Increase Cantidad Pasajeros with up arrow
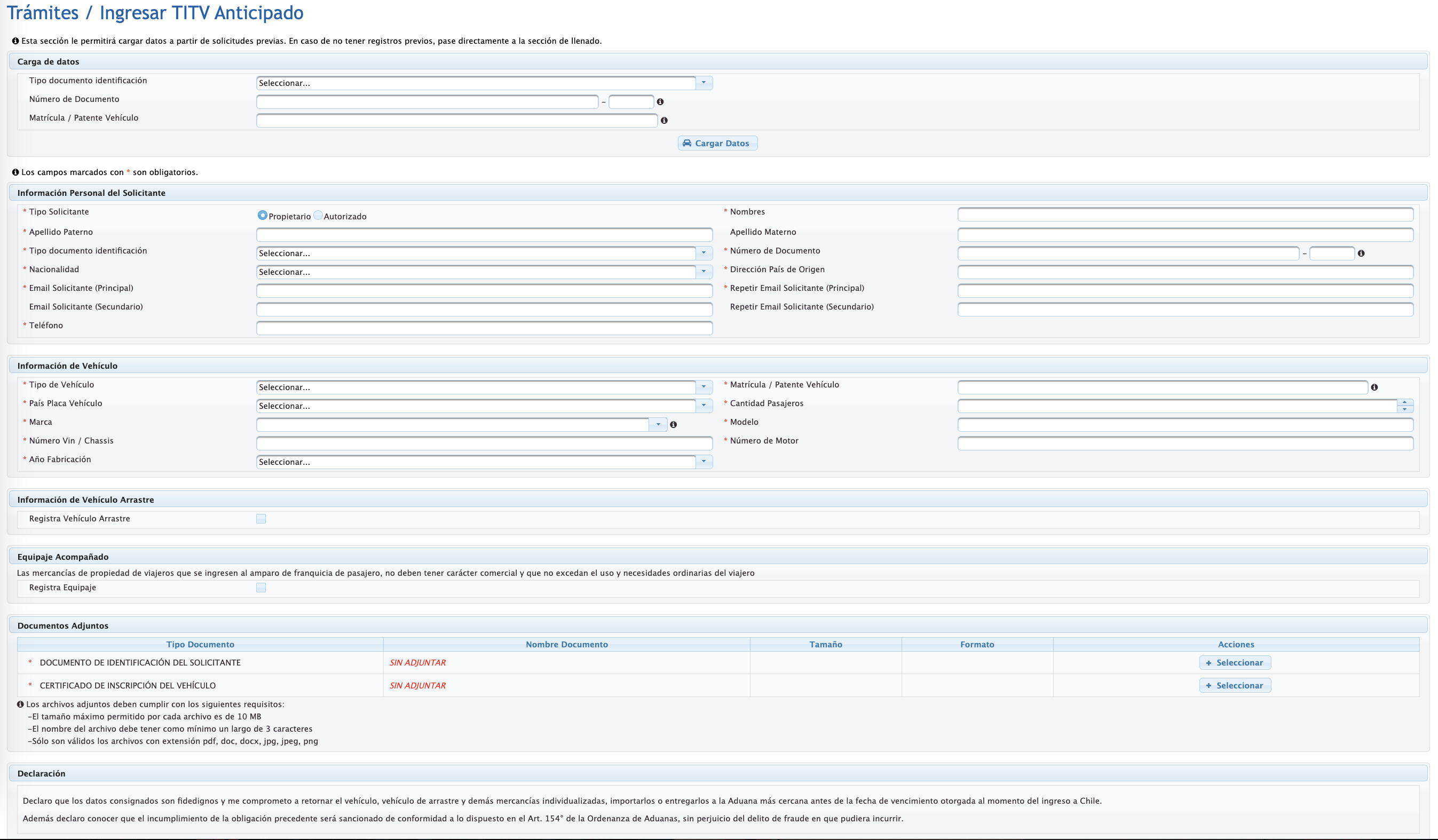 pyautogui.click(x=1405, y=403)
